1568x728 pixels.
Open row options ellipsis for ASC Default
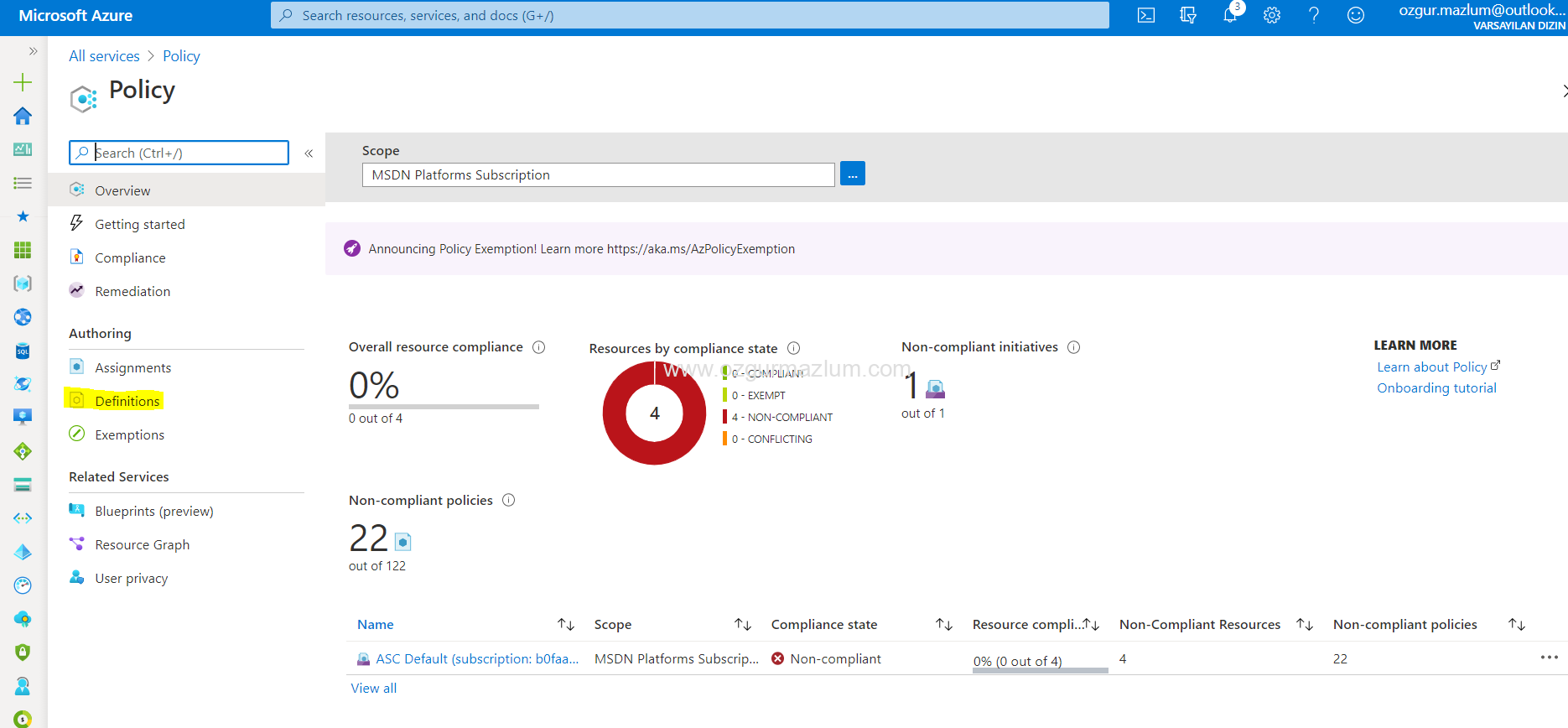pos(1549,658)
